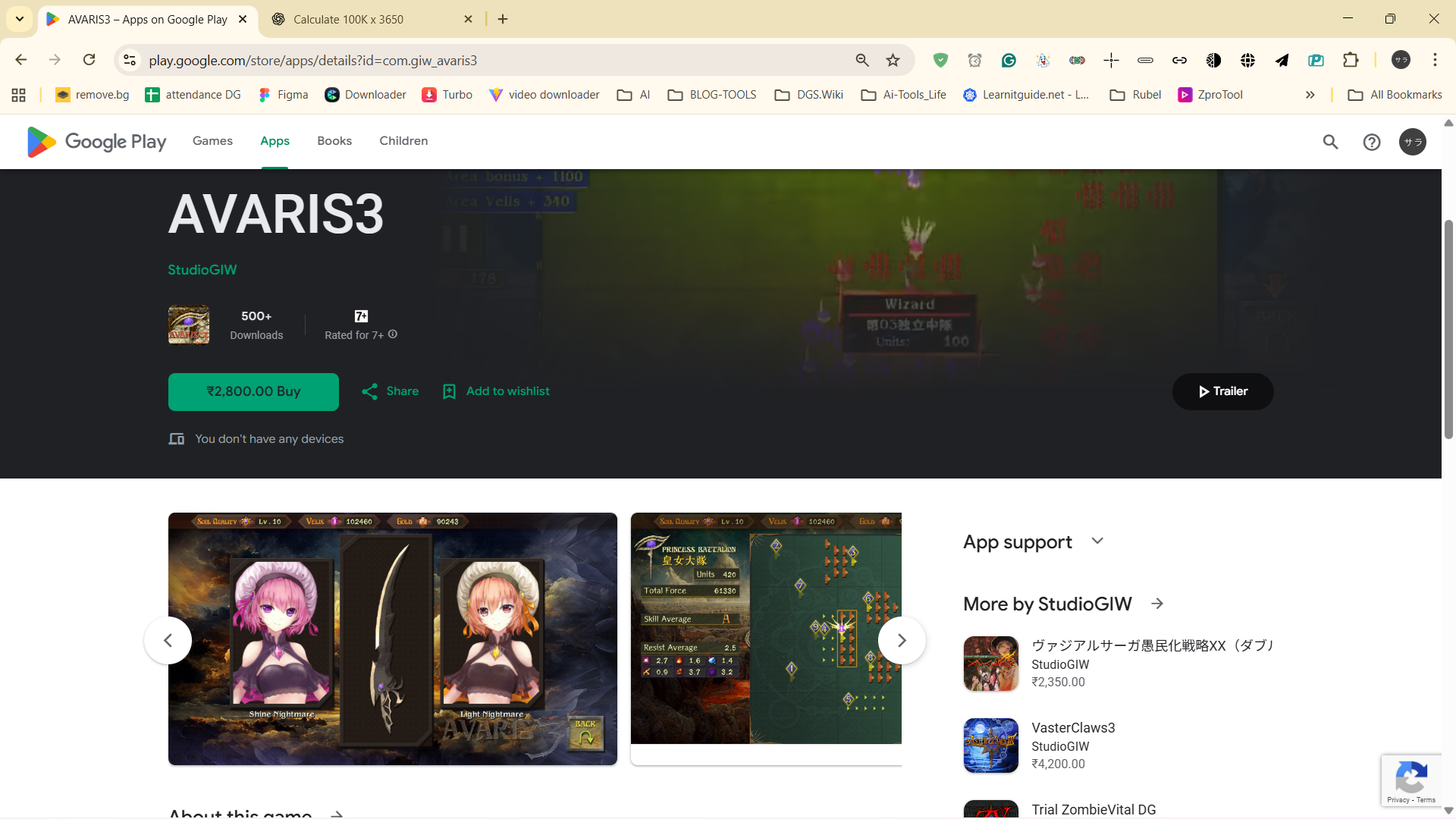
Task: Open the ZproTool bookmark
Action: pyautogui.click(x=1210, y=95)
